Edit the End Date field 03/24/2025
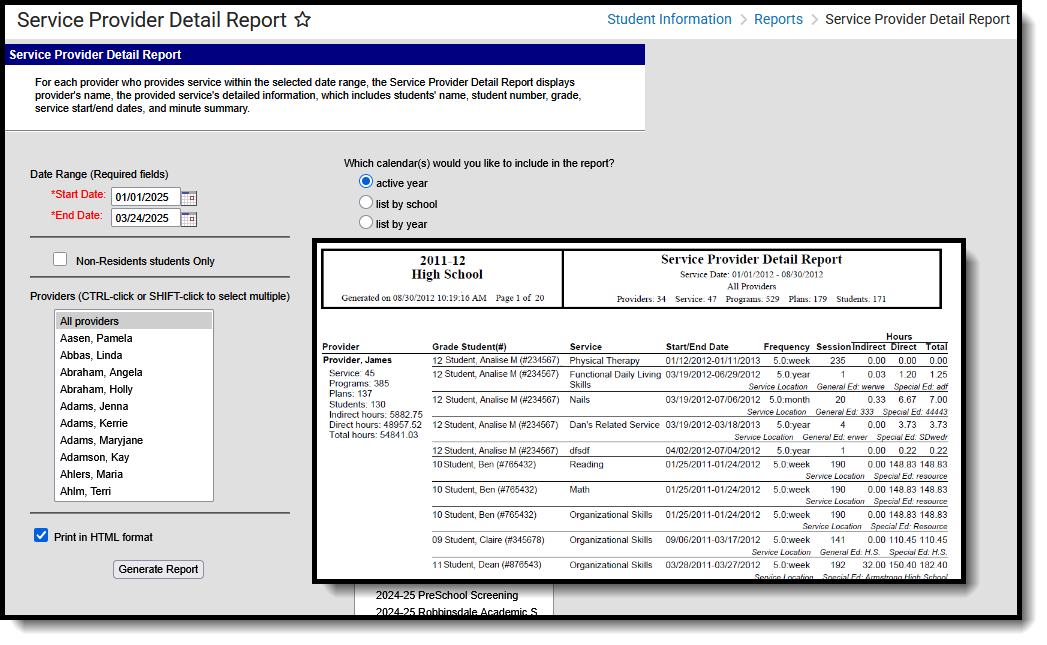The height and width of the screenshot is (645, 1047). [x=146, y=218]
